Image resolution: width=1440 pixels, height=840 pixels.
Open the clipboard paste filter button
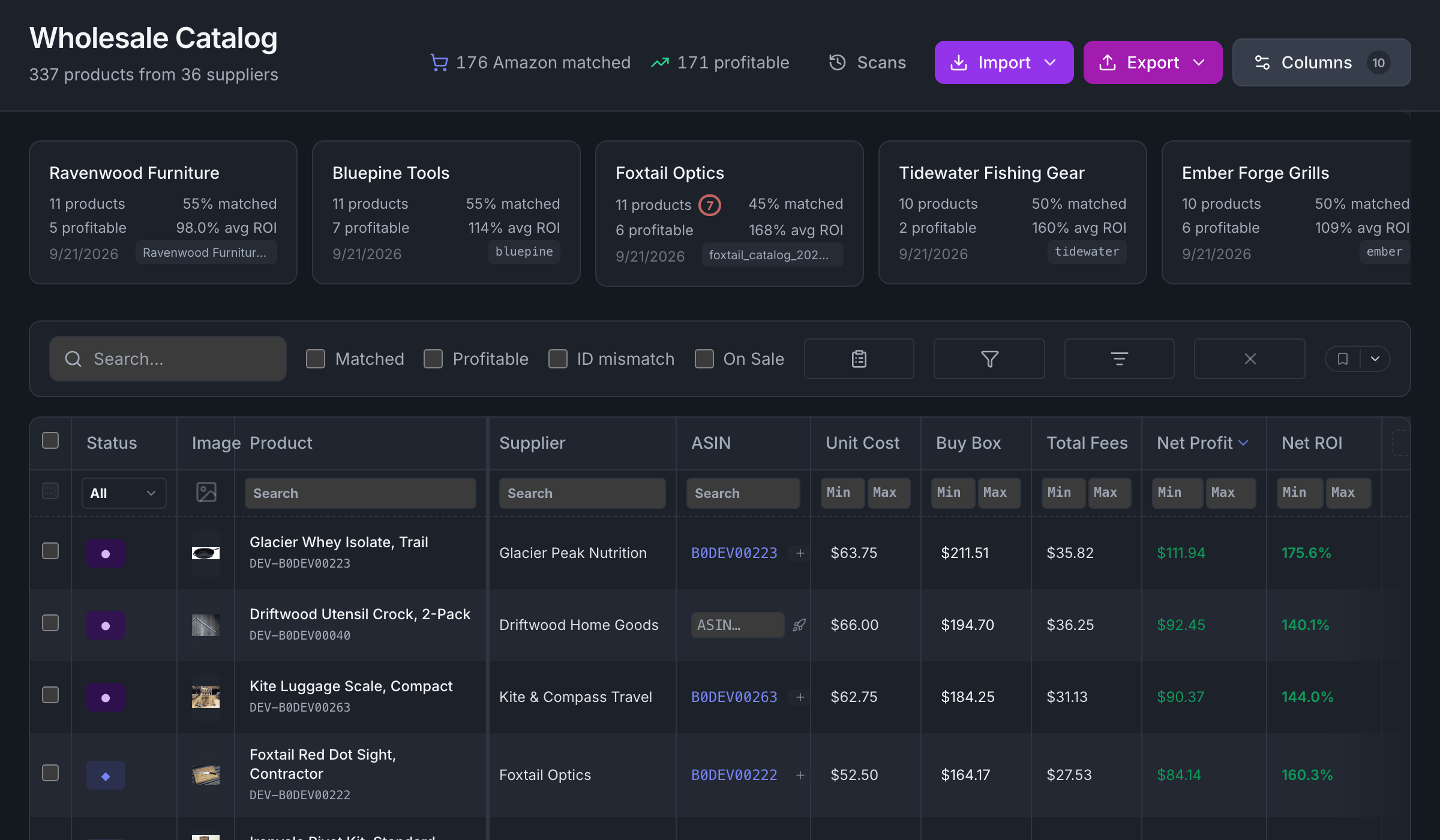click(x=859, y=359)
